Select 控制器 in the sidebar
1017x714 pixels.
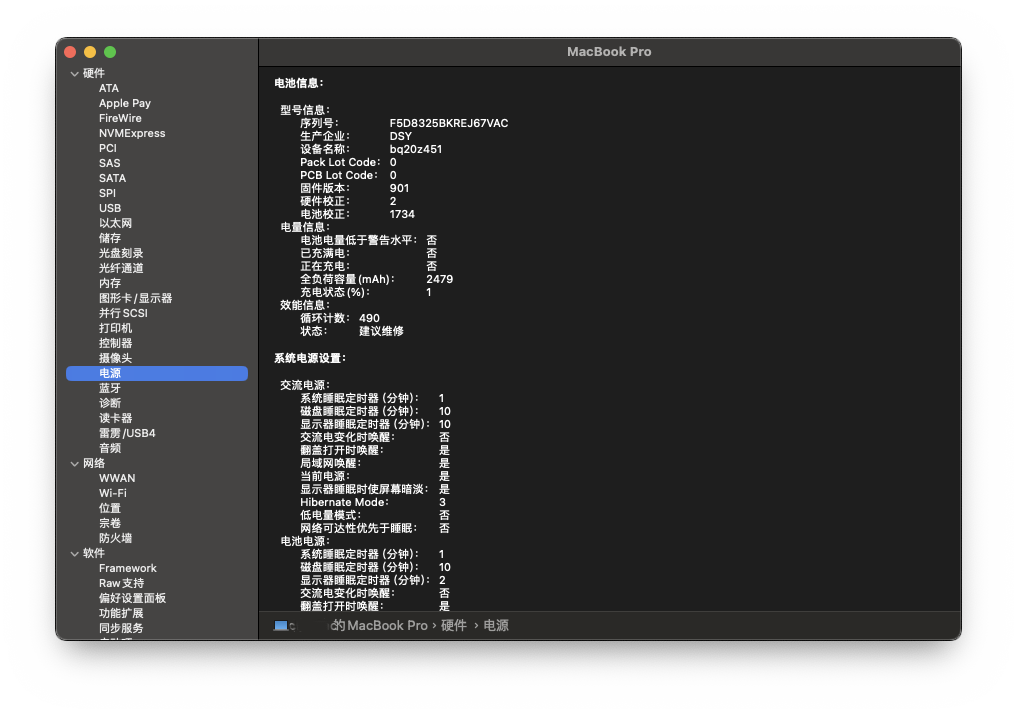(115, 343)
